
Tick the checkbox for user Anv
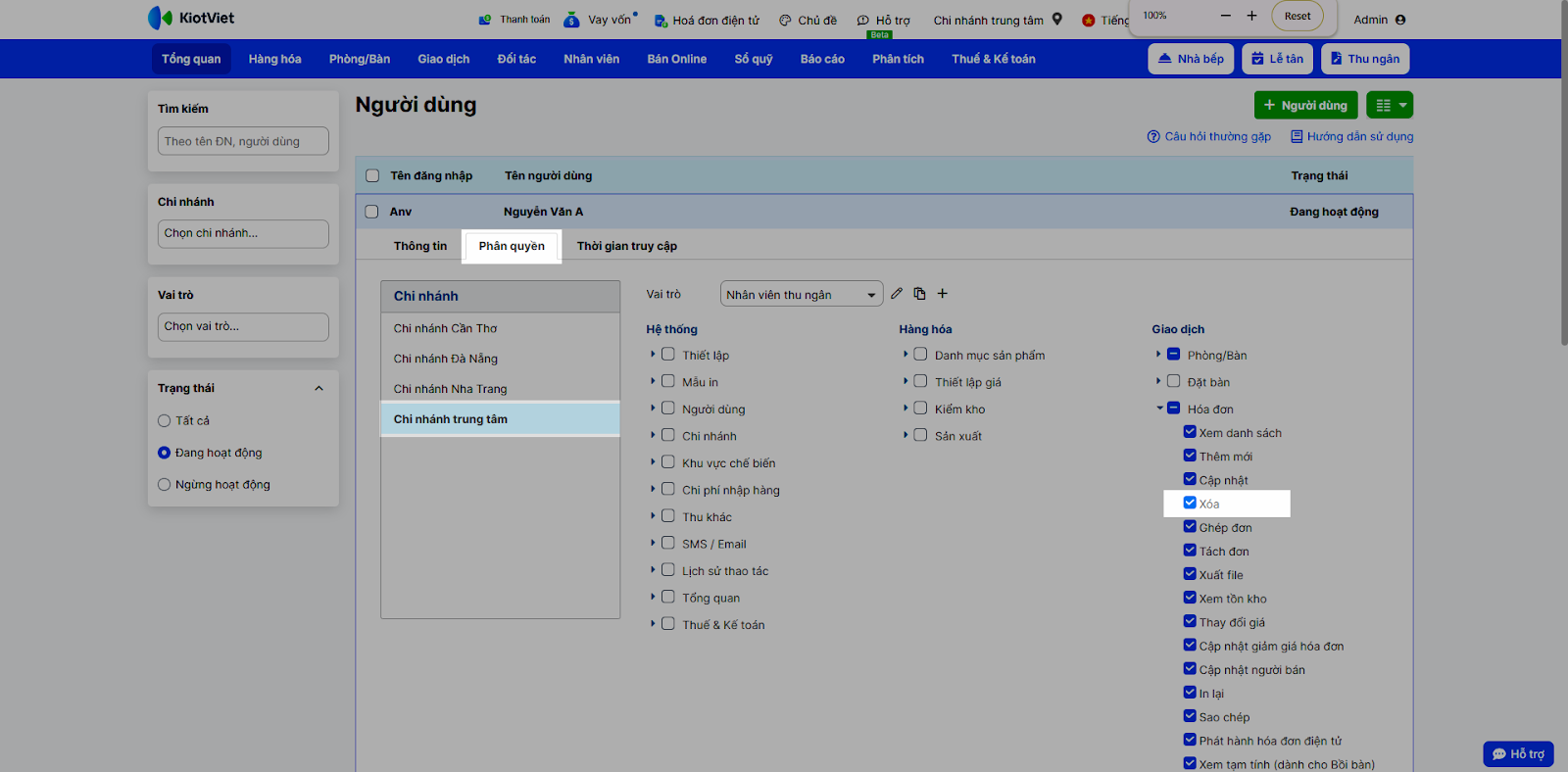tap(371, 212)
